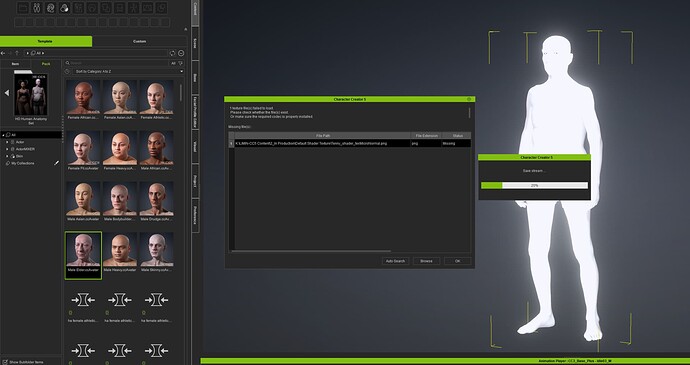Select the highlighted skin material category icon
The height and width of the screenshot is (365, 690).
pos(64,7)
